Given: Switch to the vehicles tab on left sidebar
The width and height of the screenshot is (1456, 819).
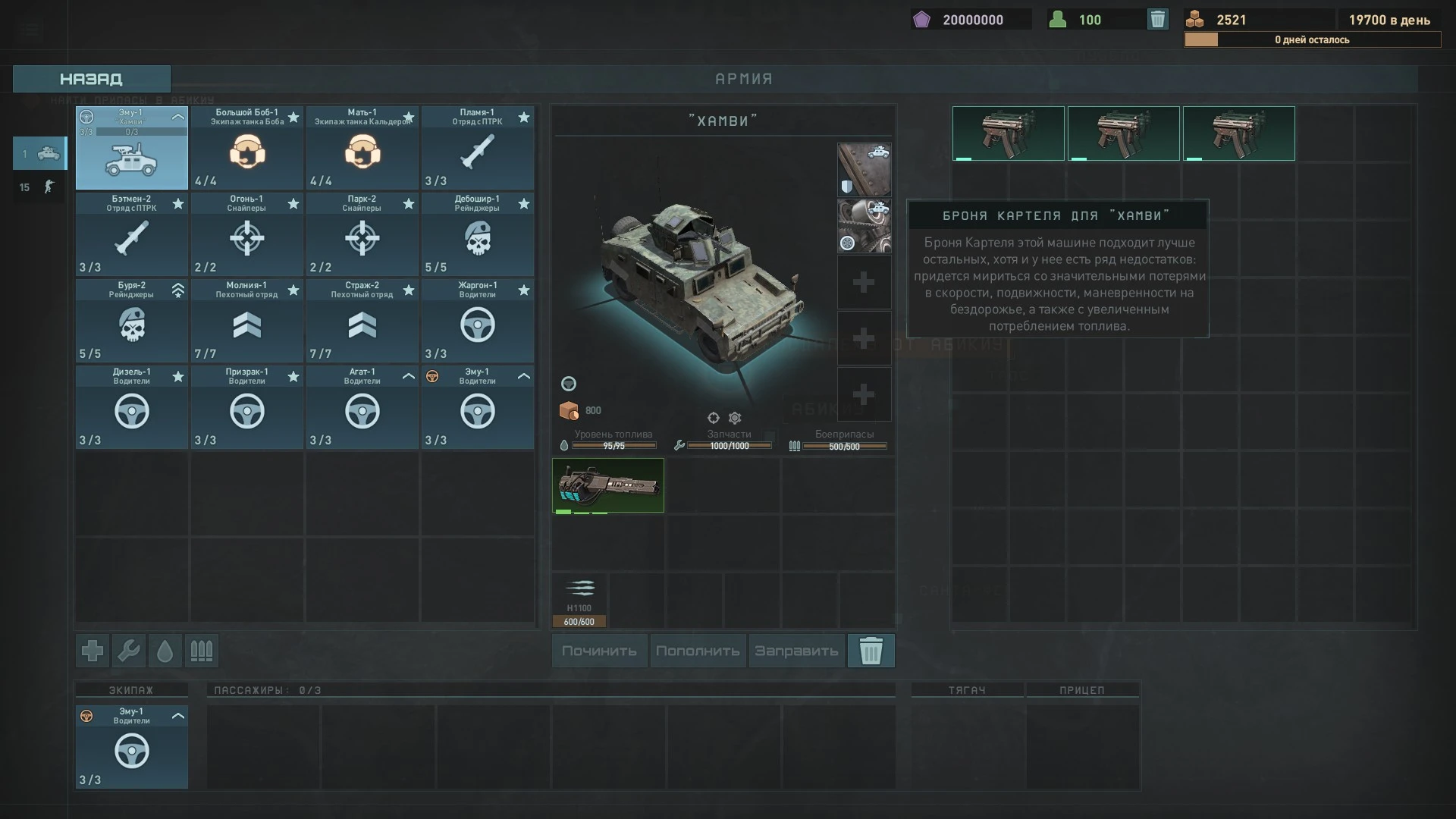Looking at the screenshot, I should click(40, 154).
